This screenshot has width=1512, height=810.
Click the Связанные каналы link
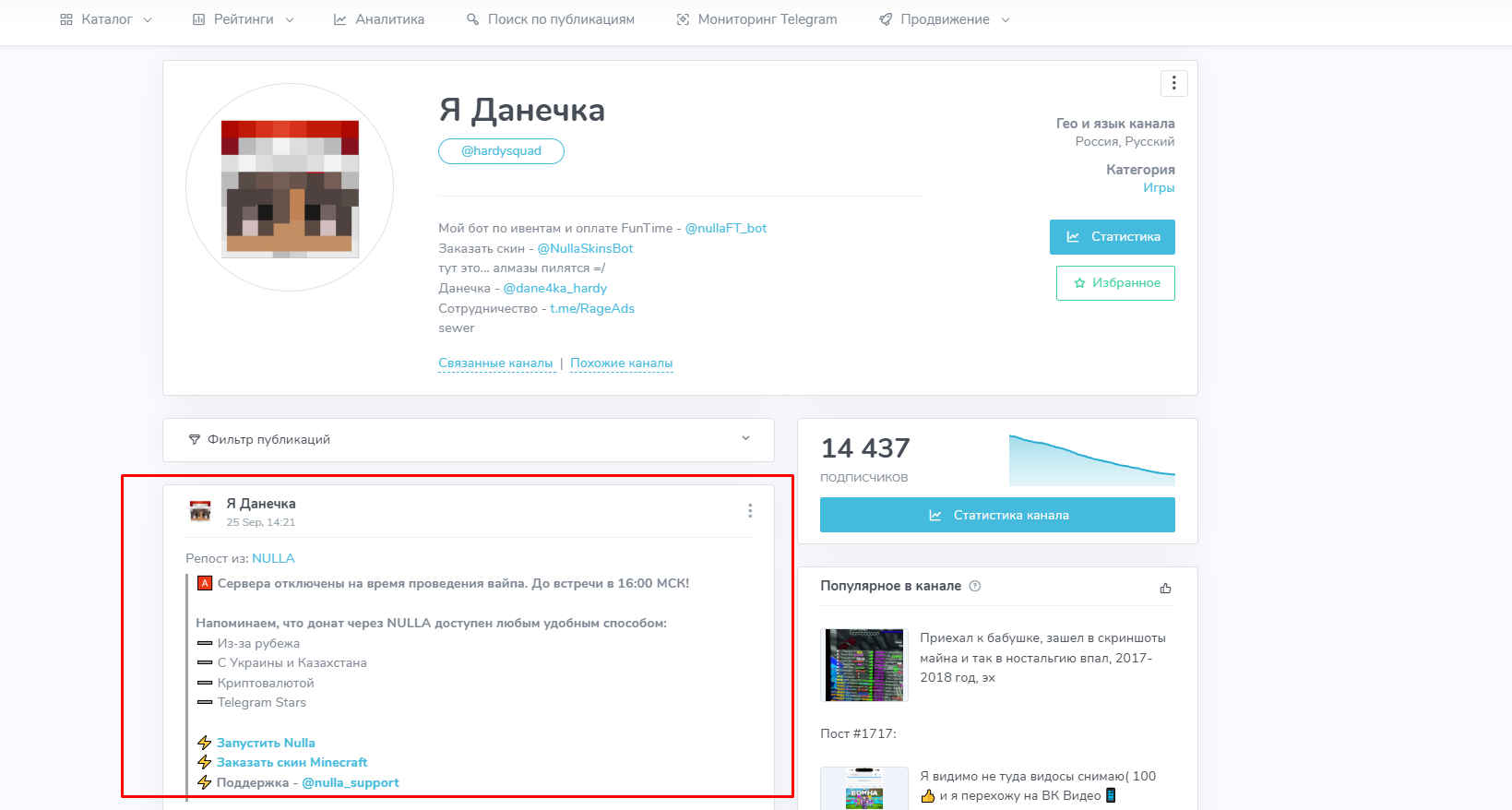click(495, 363)
